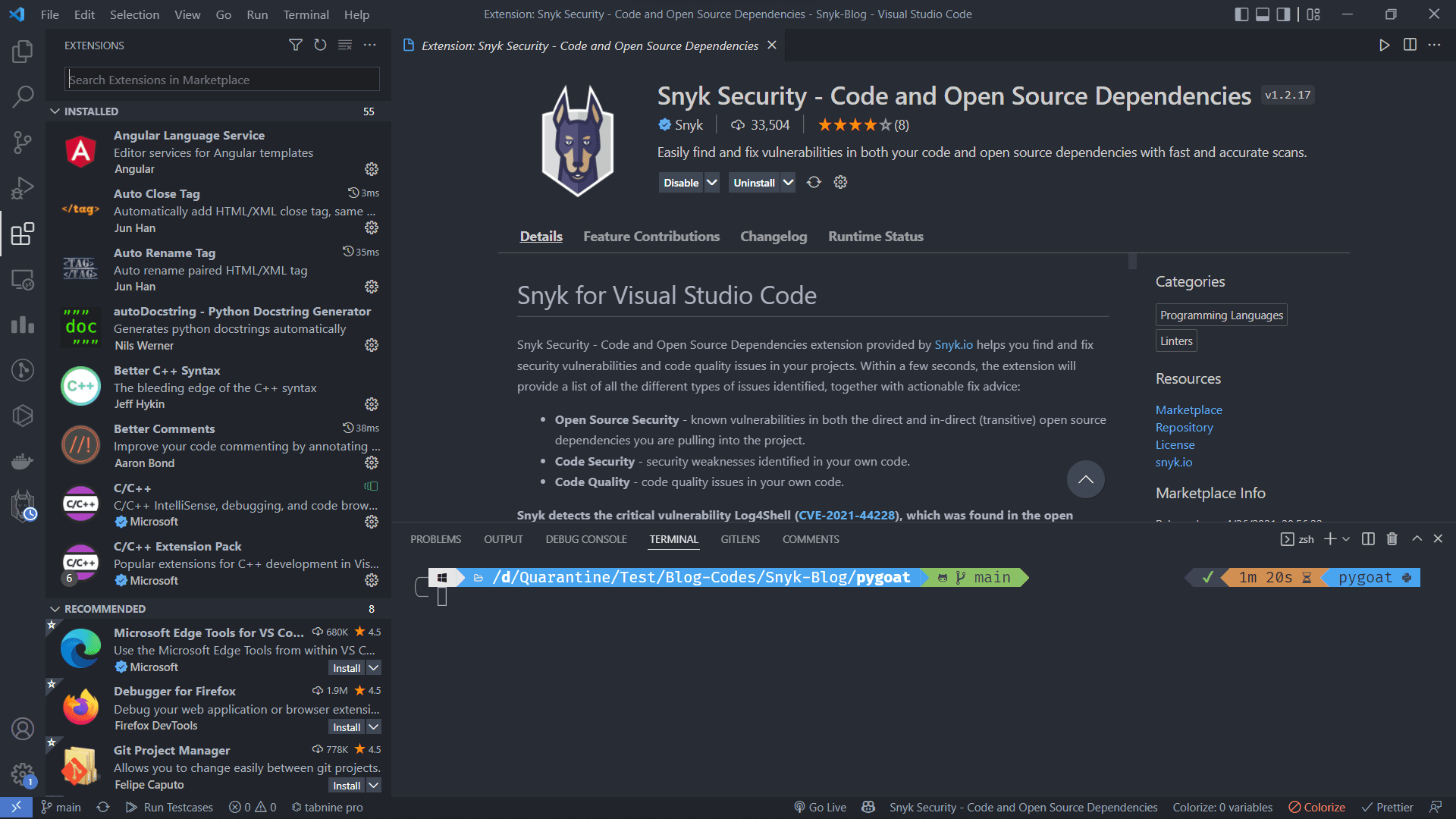1456x819 pixels.
Task: Open the Explorer view in activity bar
Action: [x=23, y=52]
